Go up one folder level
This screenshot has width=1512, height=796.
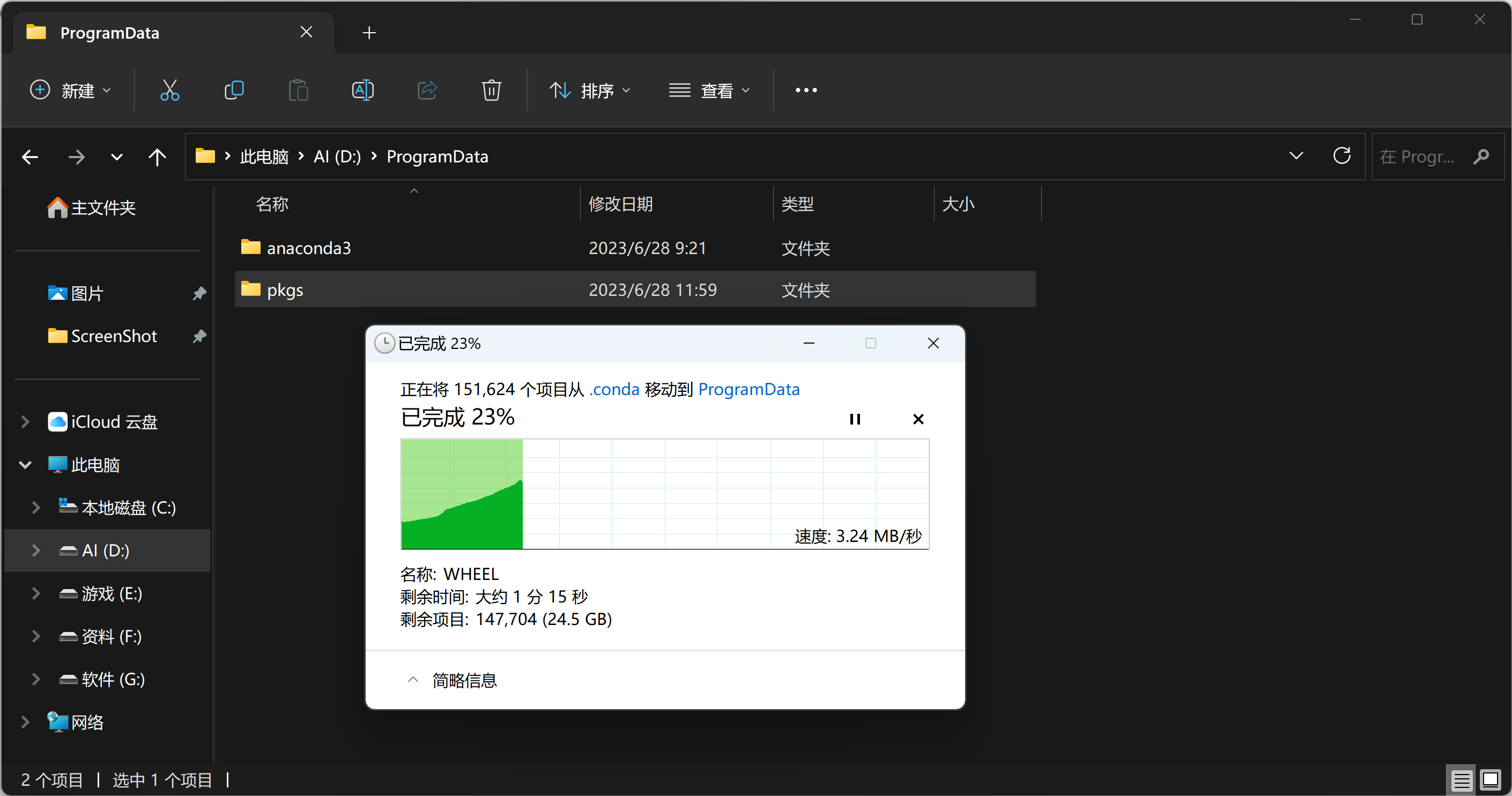(157, 157)
